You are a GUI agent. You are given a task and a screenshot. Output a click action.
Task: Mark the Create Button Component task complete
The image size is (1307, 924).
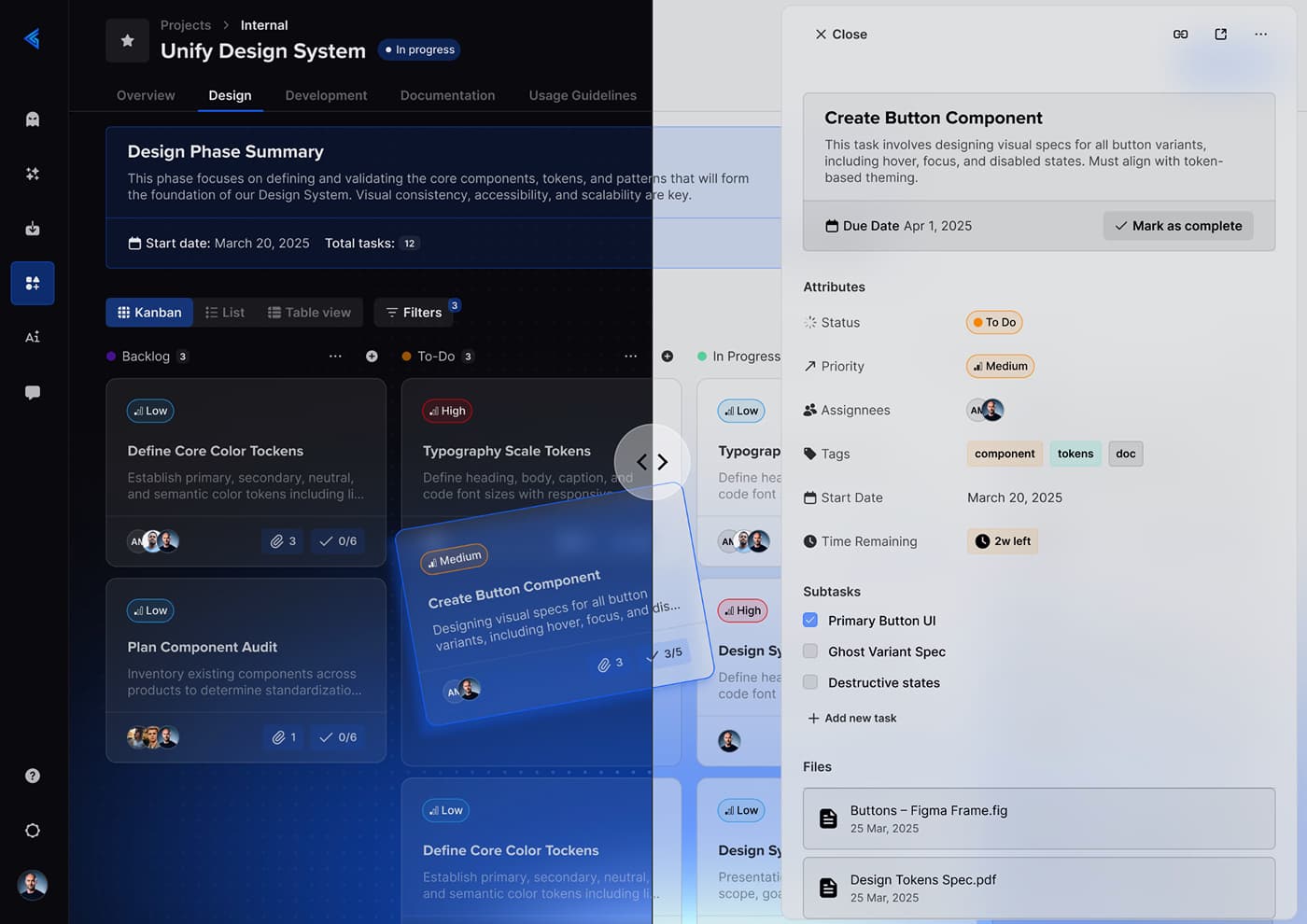tap(1178, 225)
